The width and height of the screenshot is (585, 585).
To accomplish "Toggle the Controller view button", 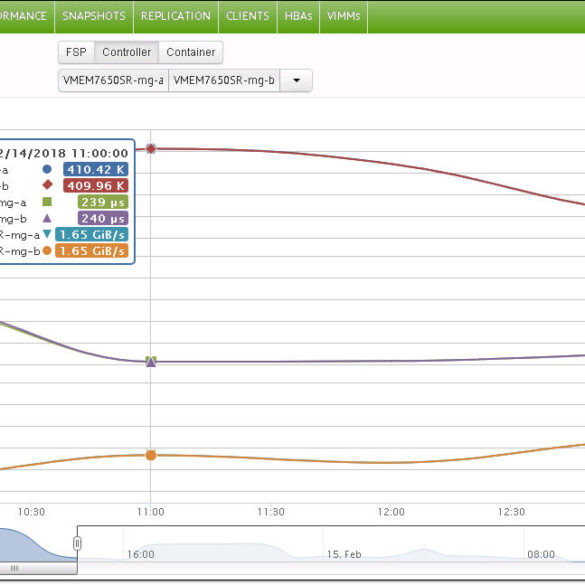I will (x=127, y=52).
